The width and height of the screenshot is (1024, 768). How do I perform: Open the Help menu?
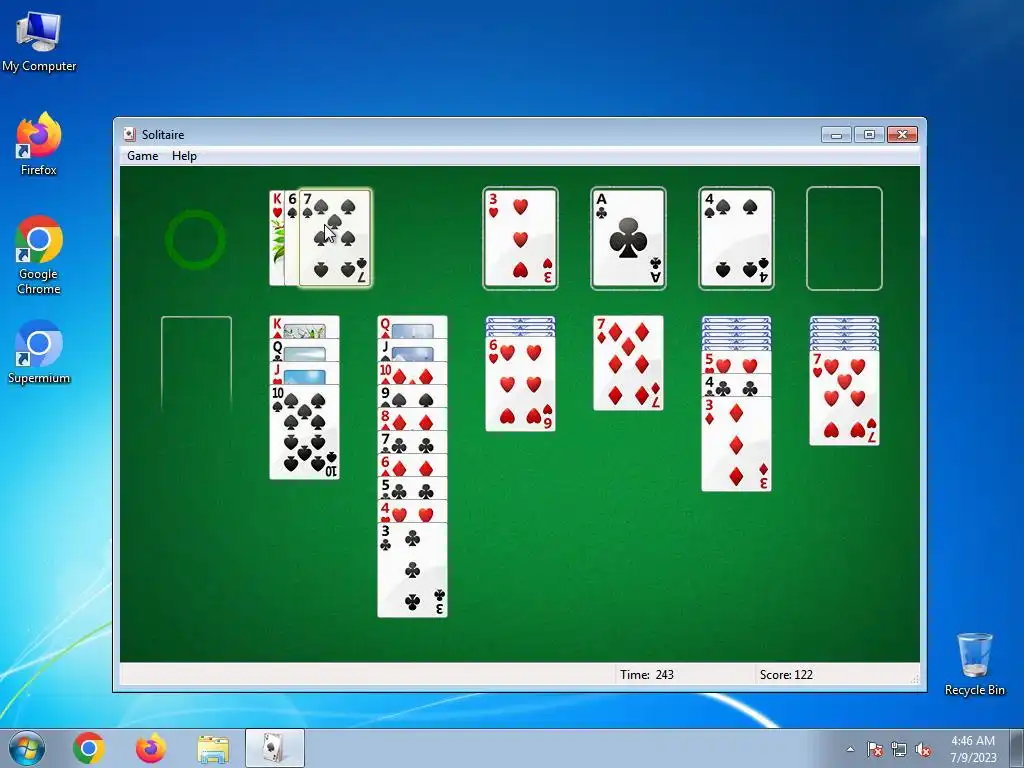click(x=184, y=155)
